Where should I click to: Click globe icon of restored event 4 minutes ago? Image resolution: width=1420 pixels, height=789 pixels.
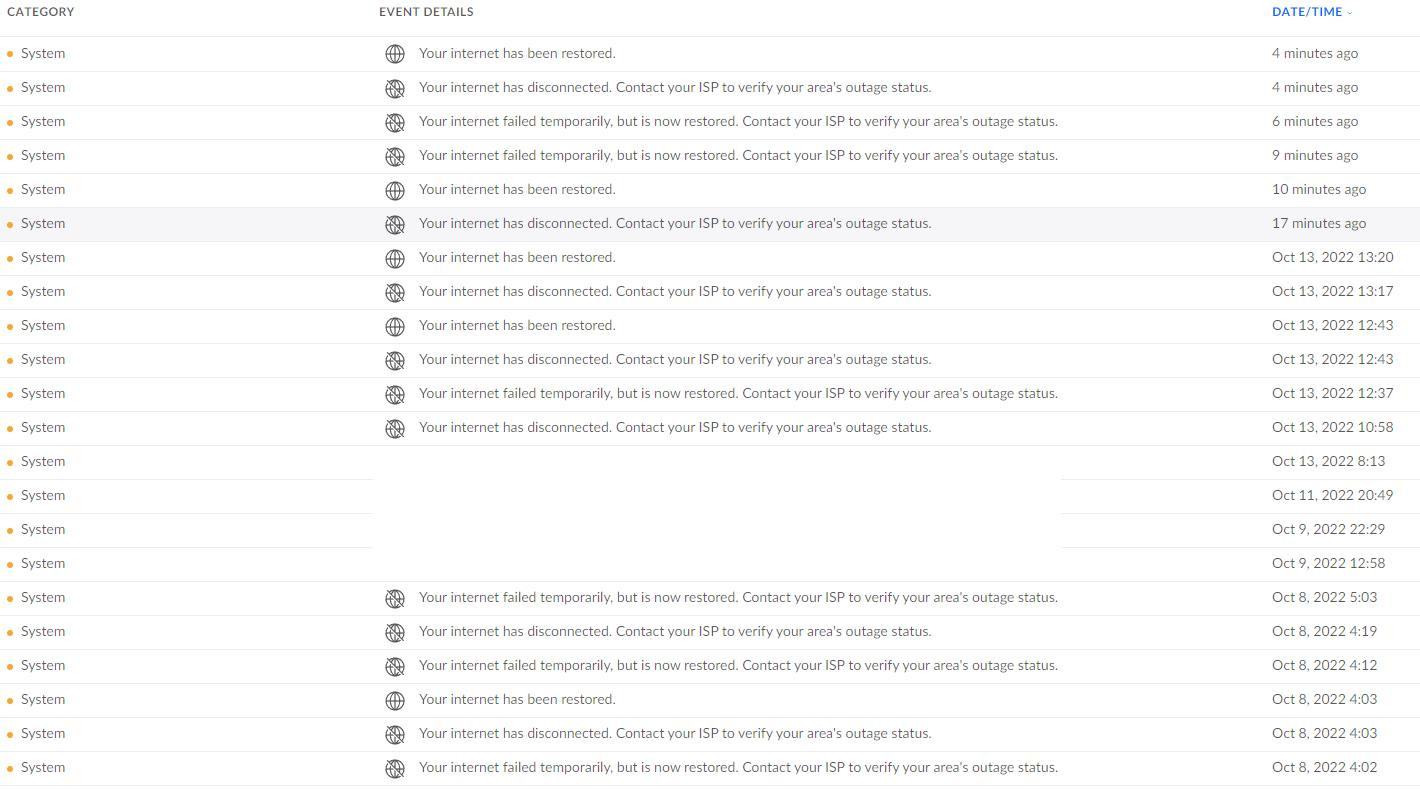coord(395,54)
